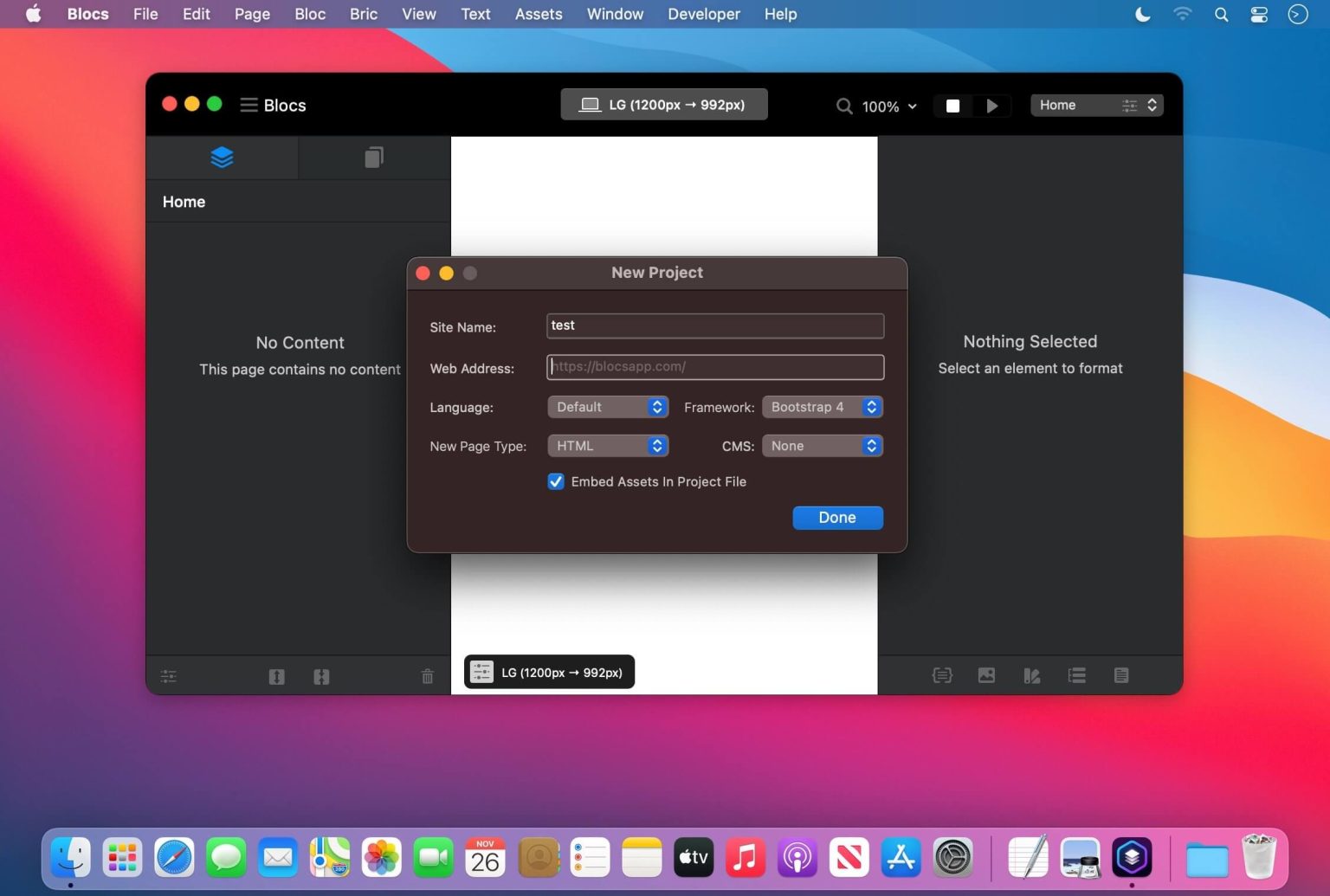Screen dimensions: 1330x896
Task: Open the Class Manager swatches panel
Action: point(1031,675)
